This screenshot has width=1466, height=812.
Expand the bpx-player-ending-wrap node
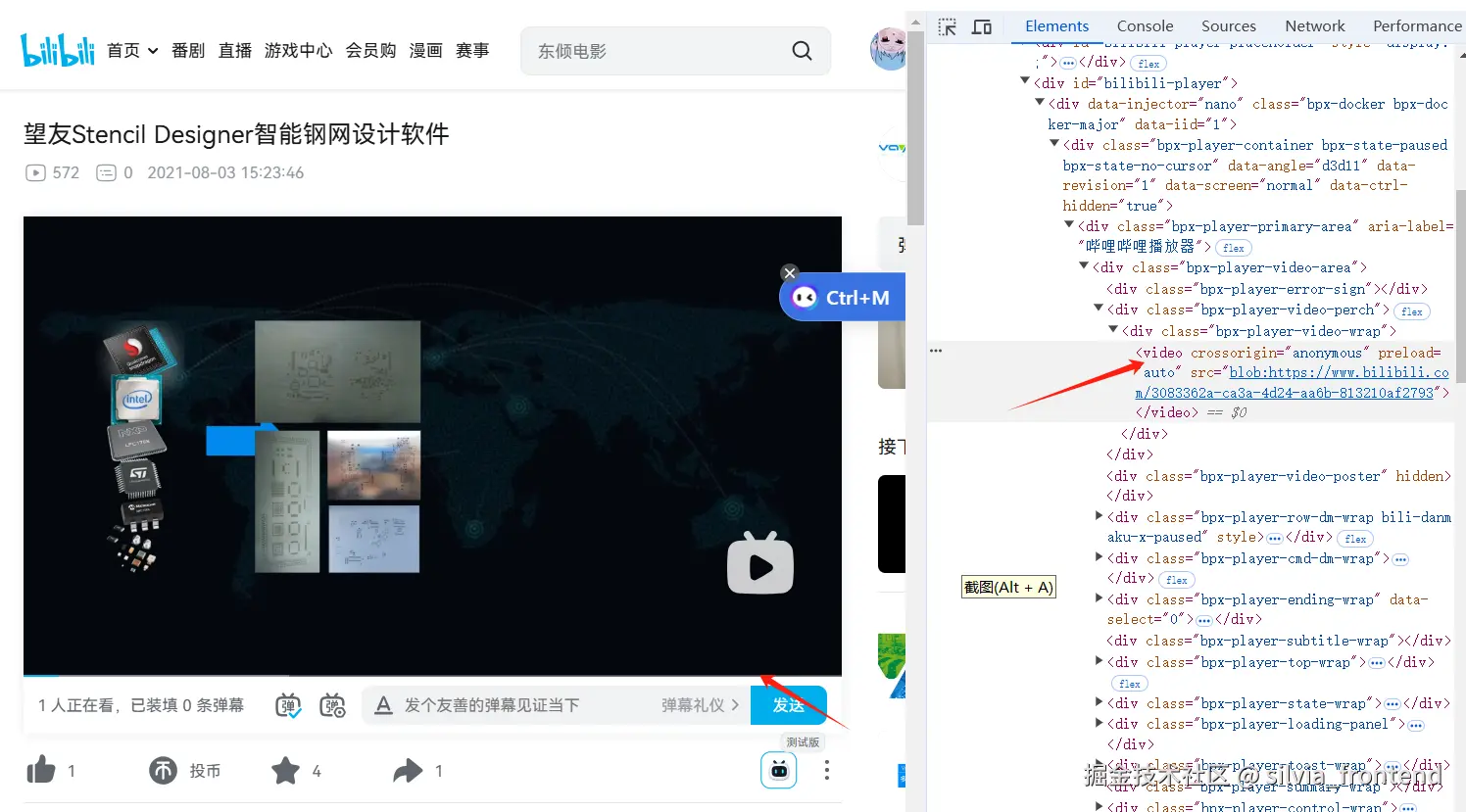click(x=1099, y=598)
